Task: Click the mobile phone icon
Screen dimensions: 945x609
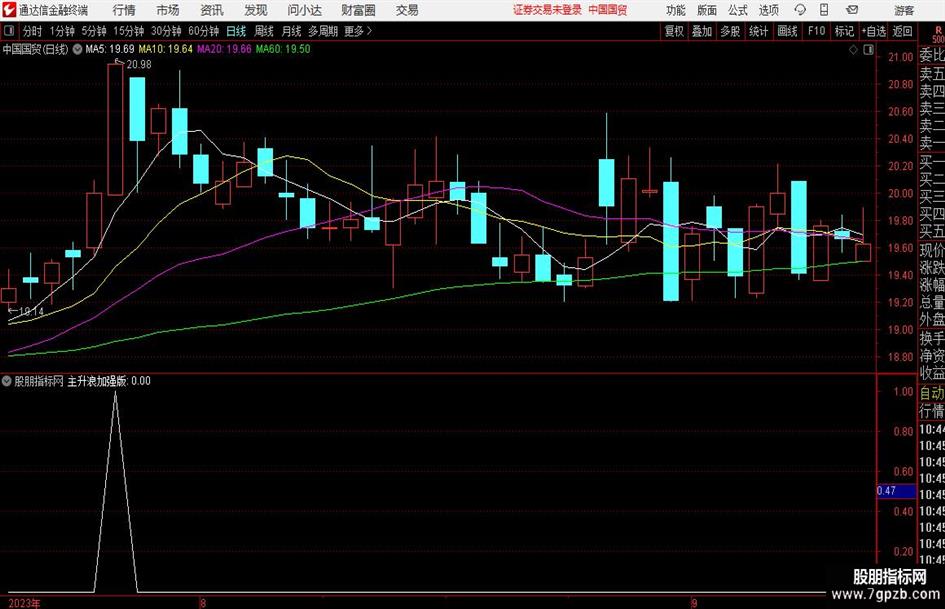Action: pyautogui.click(x=824, y=10)
